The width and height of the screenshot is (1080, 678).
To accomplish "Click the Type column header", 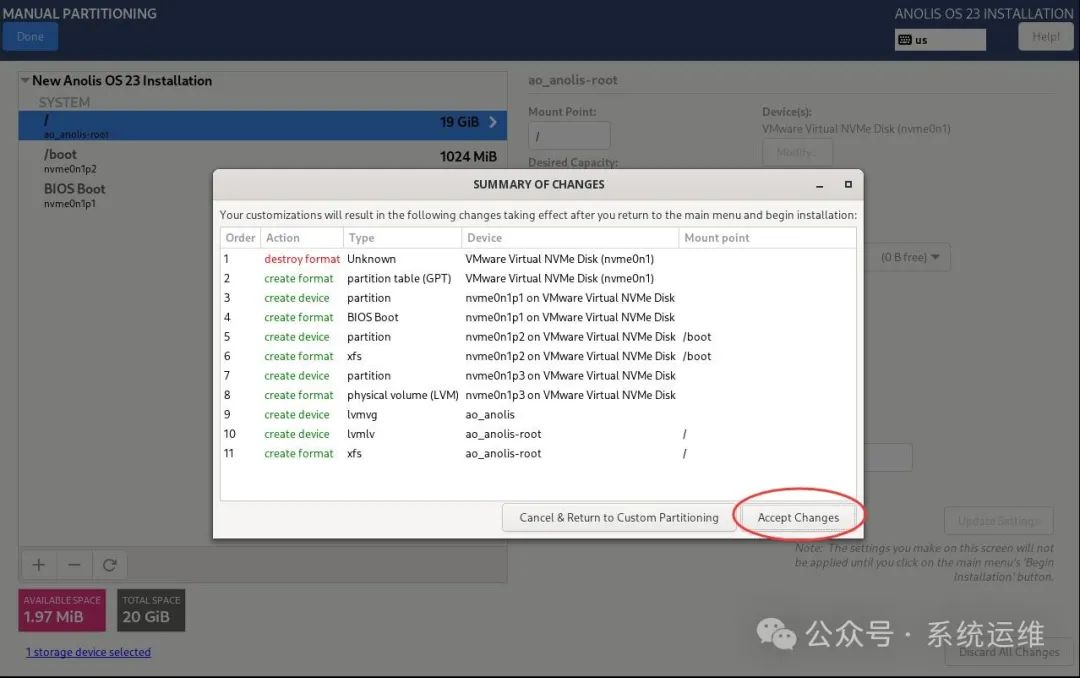I will click(402, 238).
